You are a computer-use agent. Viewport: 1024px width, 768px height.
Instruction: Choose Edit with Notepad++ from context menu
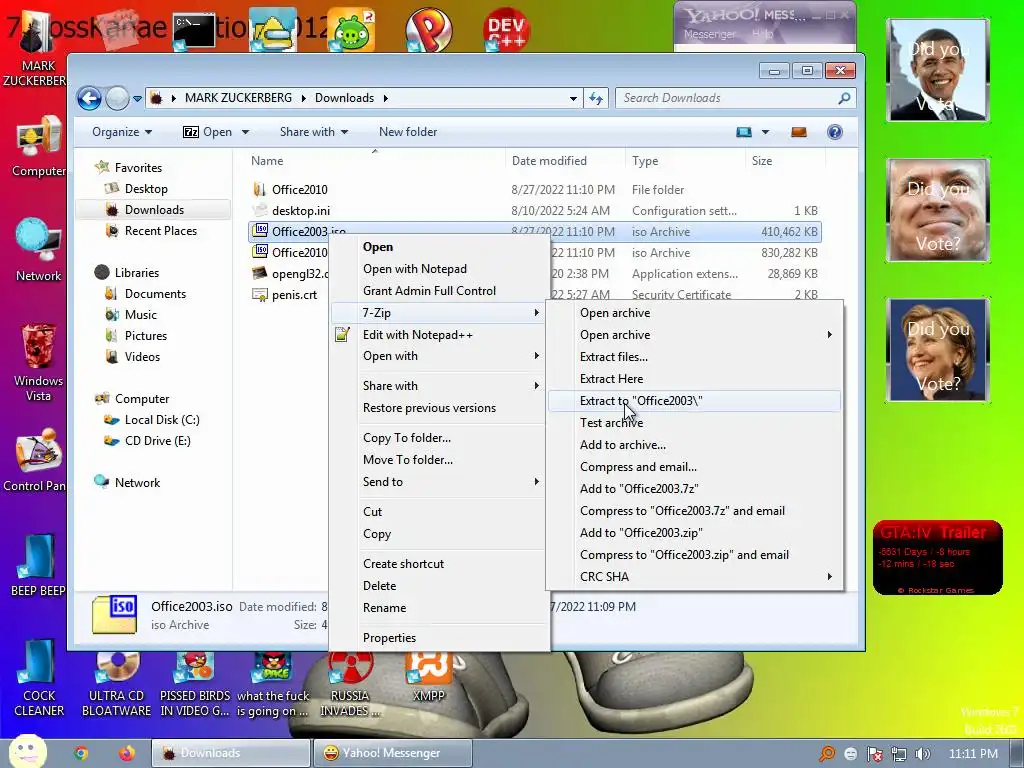pos(440,335)
